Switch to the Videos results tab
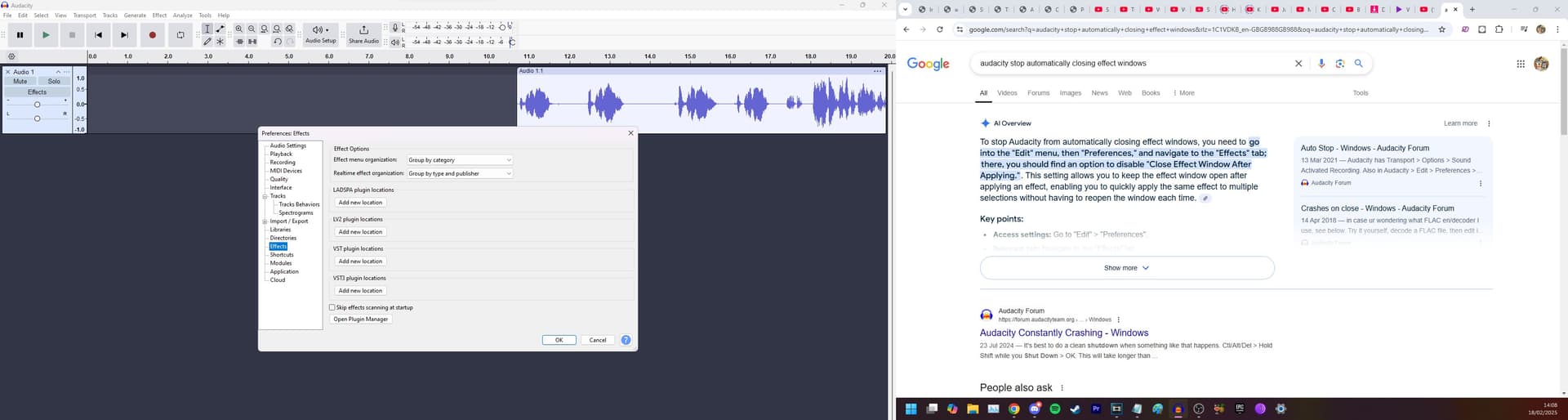1568x420 pixels. pyautogui.click(x=1007, y=93)
